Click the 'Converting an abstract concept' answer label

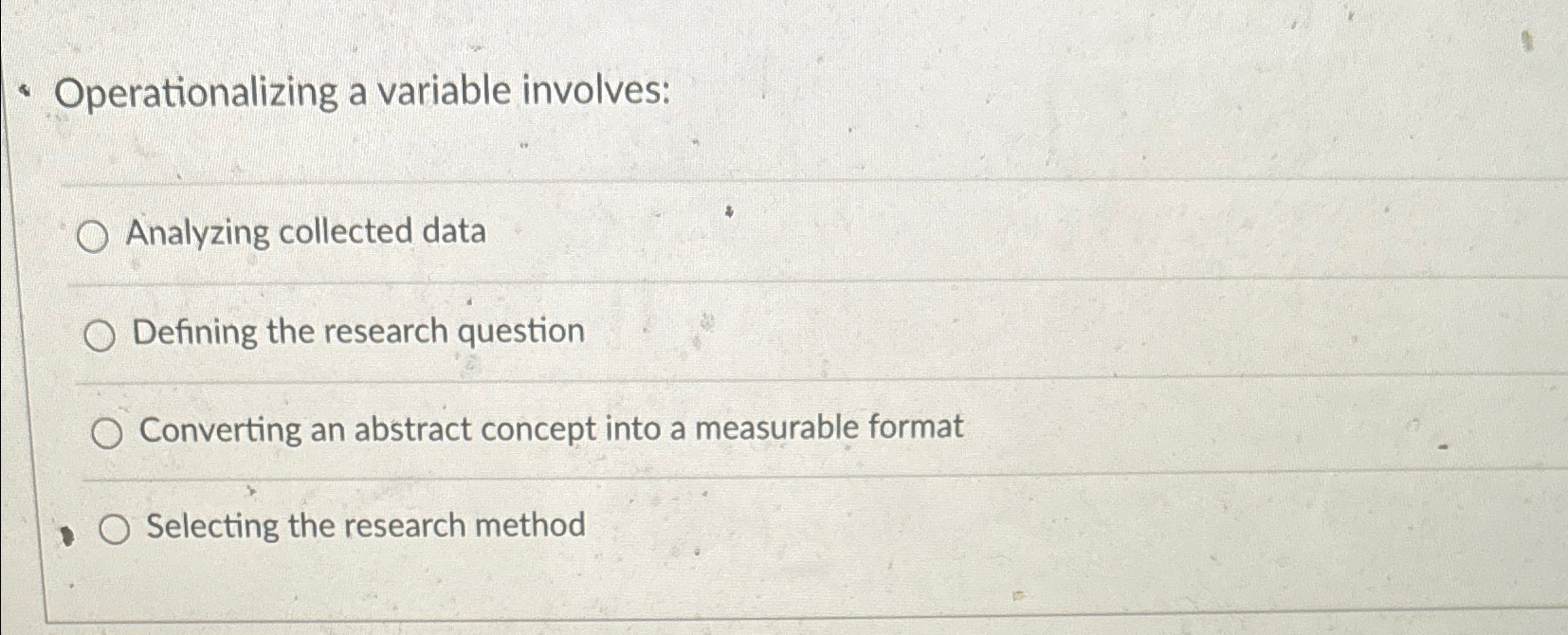pyautogui.click(x=550, y=428)
